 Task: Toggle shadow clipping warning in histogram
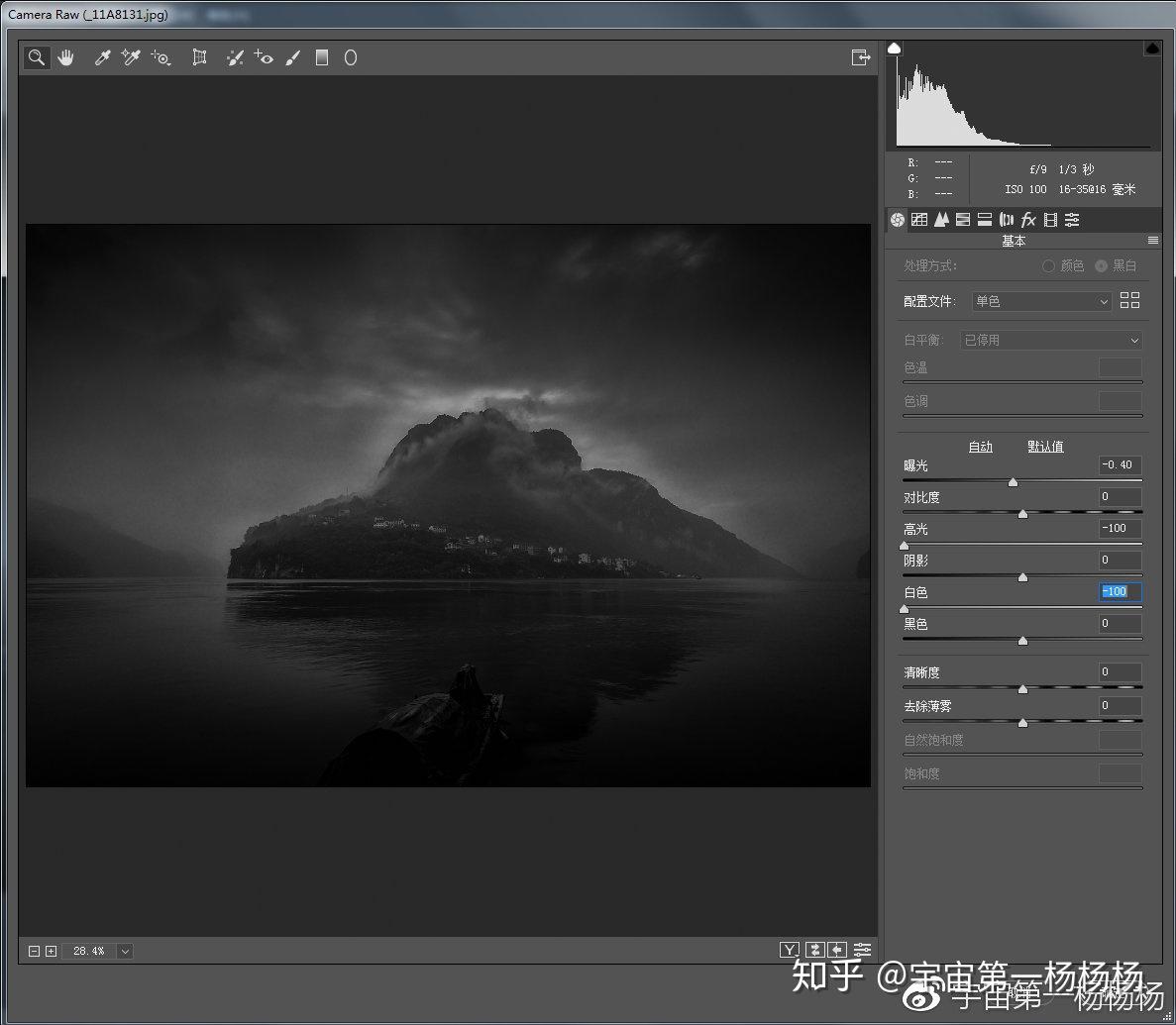pos(894,48)
